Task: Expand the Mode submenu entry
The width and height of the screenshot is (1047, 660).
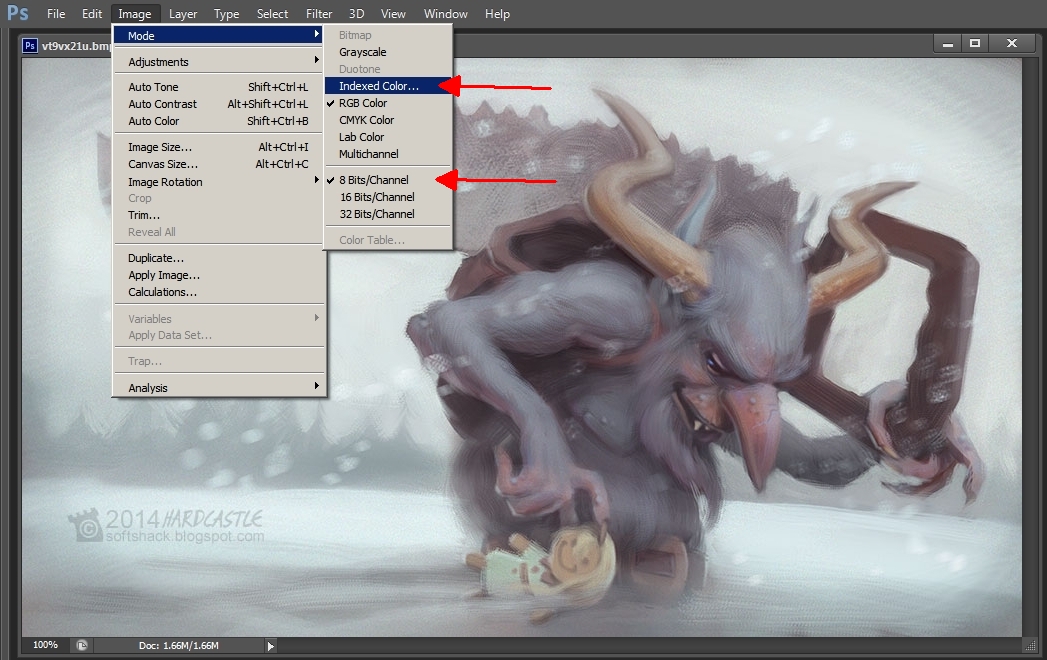Action: 218,35
